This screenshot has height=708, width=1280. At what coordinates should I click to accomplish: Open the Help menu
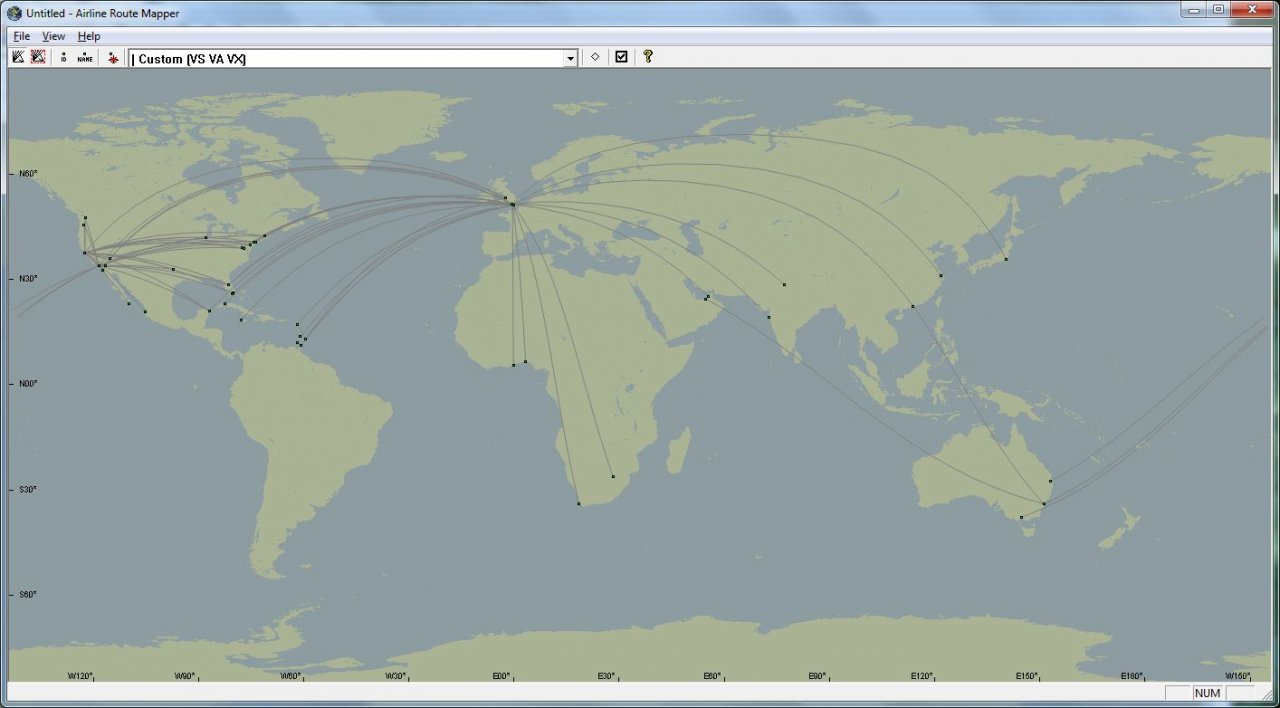89,36
